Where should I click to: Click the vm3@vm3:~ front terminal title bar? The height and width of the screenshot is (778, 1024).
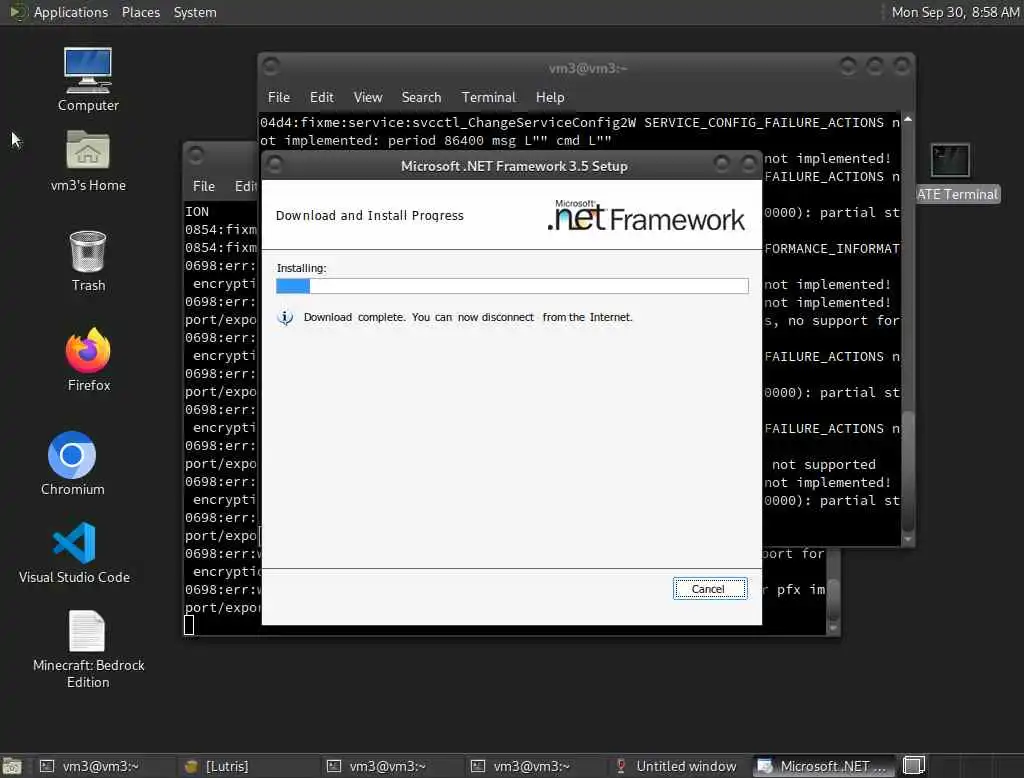tap(587, 68)
